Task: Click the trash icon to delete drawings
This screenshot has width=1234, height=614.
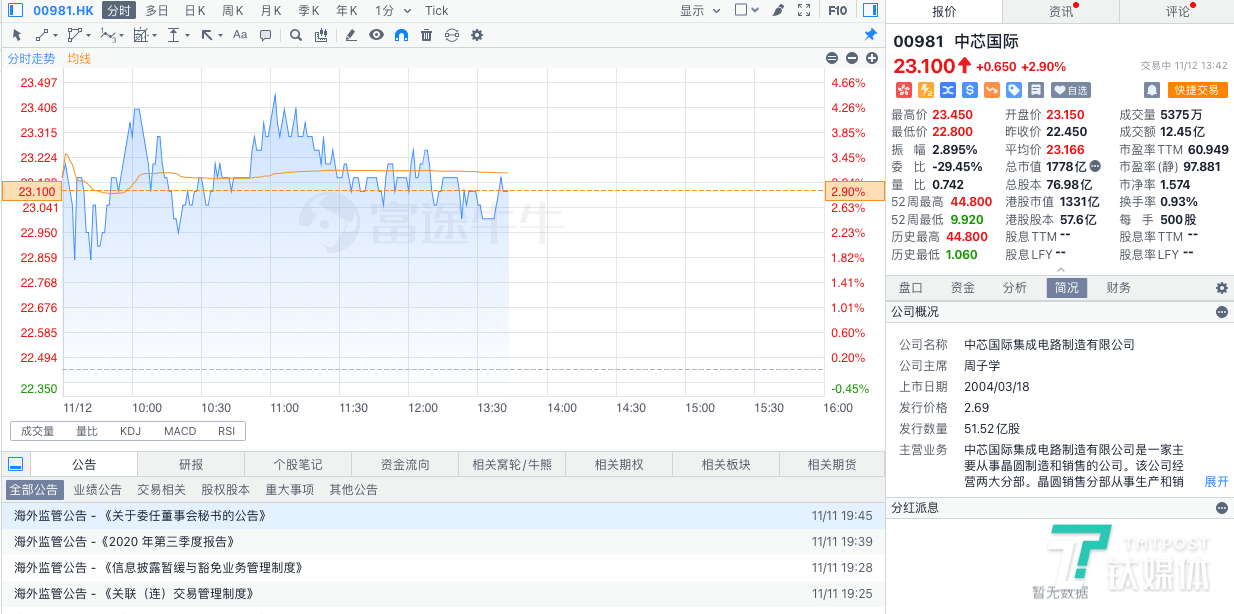Action: pos(424,34)
